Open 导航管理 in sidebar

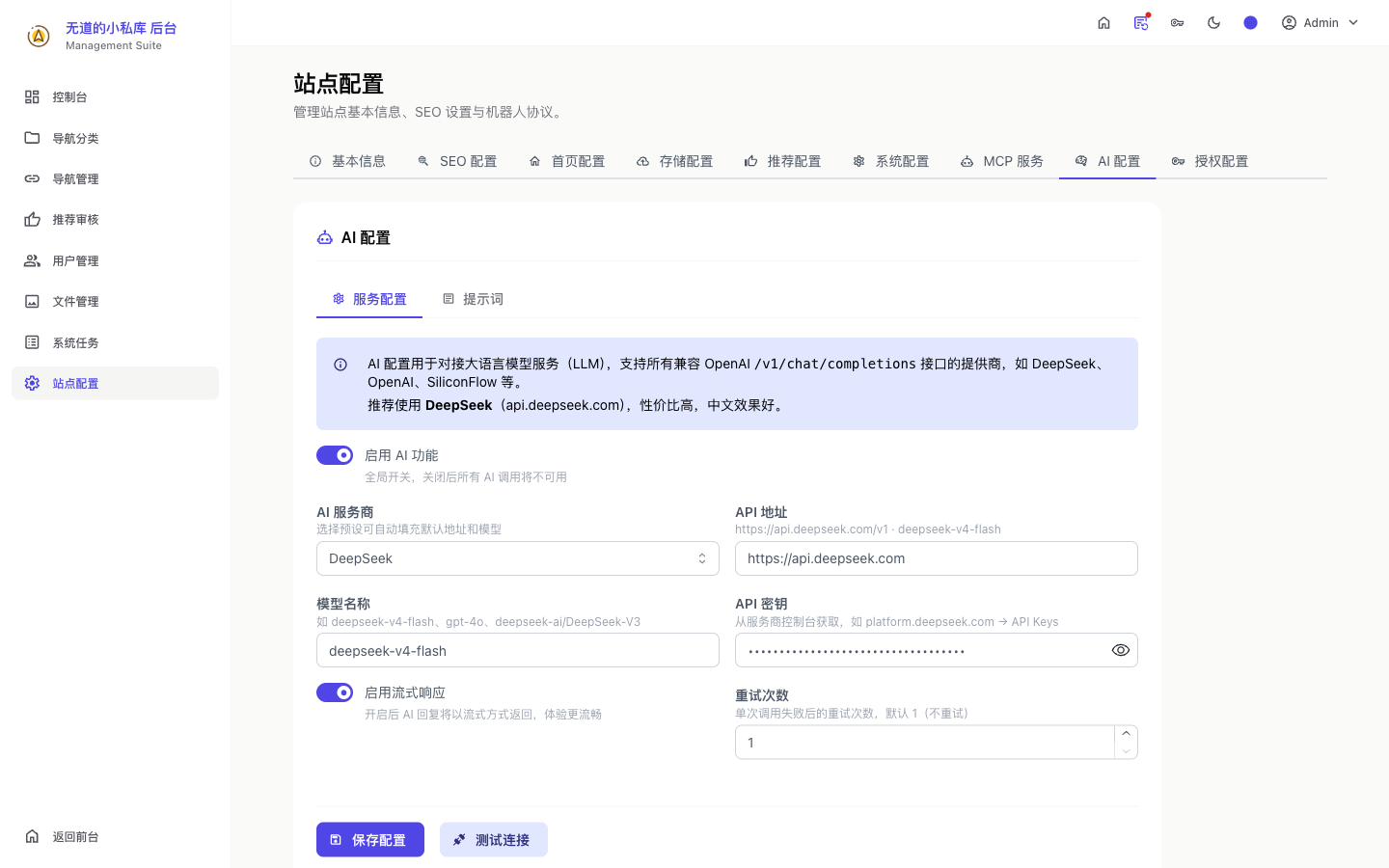(115, 178)
